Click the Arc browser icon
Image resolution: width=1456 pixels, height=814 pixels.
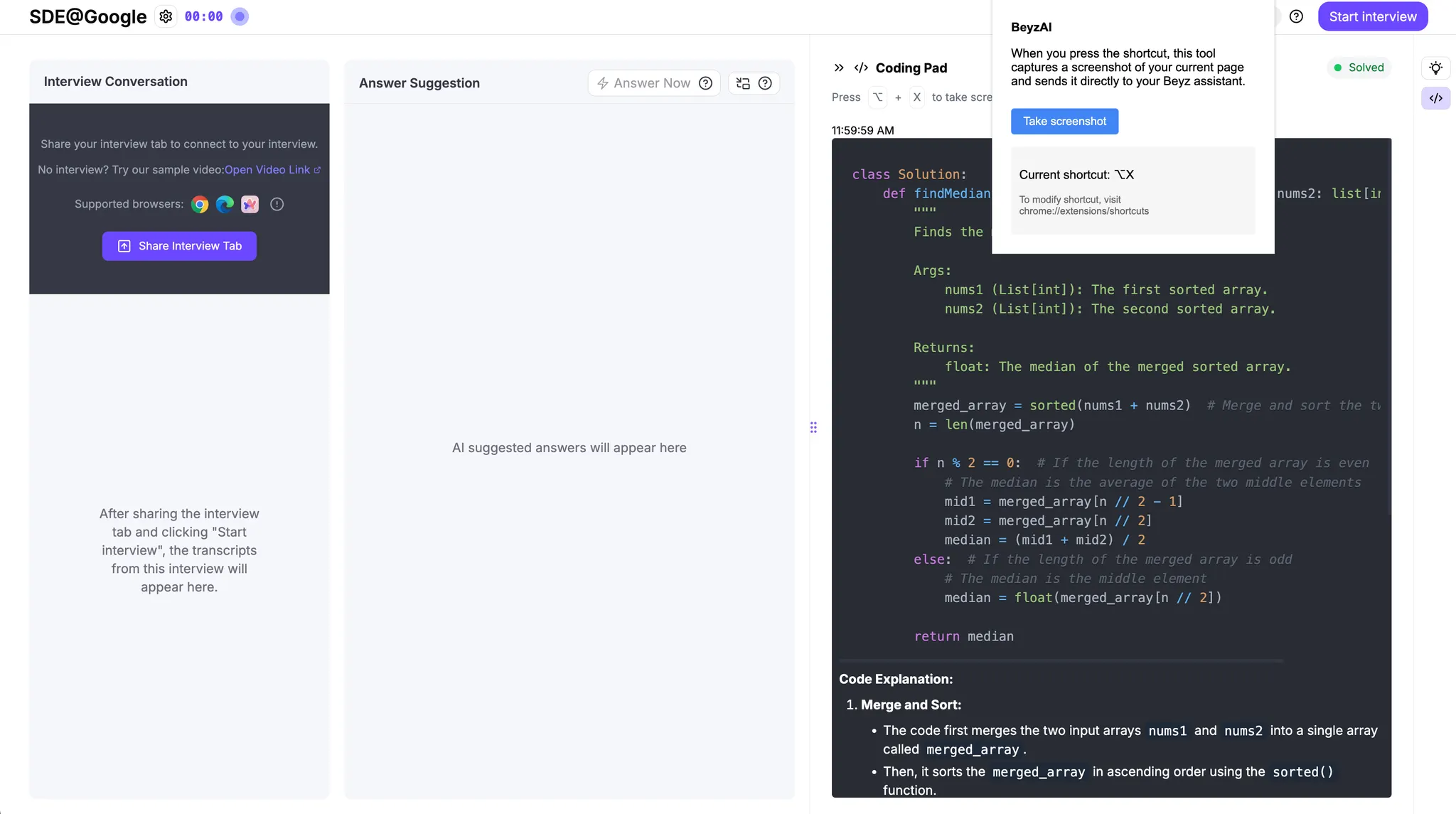coord(250,205)
